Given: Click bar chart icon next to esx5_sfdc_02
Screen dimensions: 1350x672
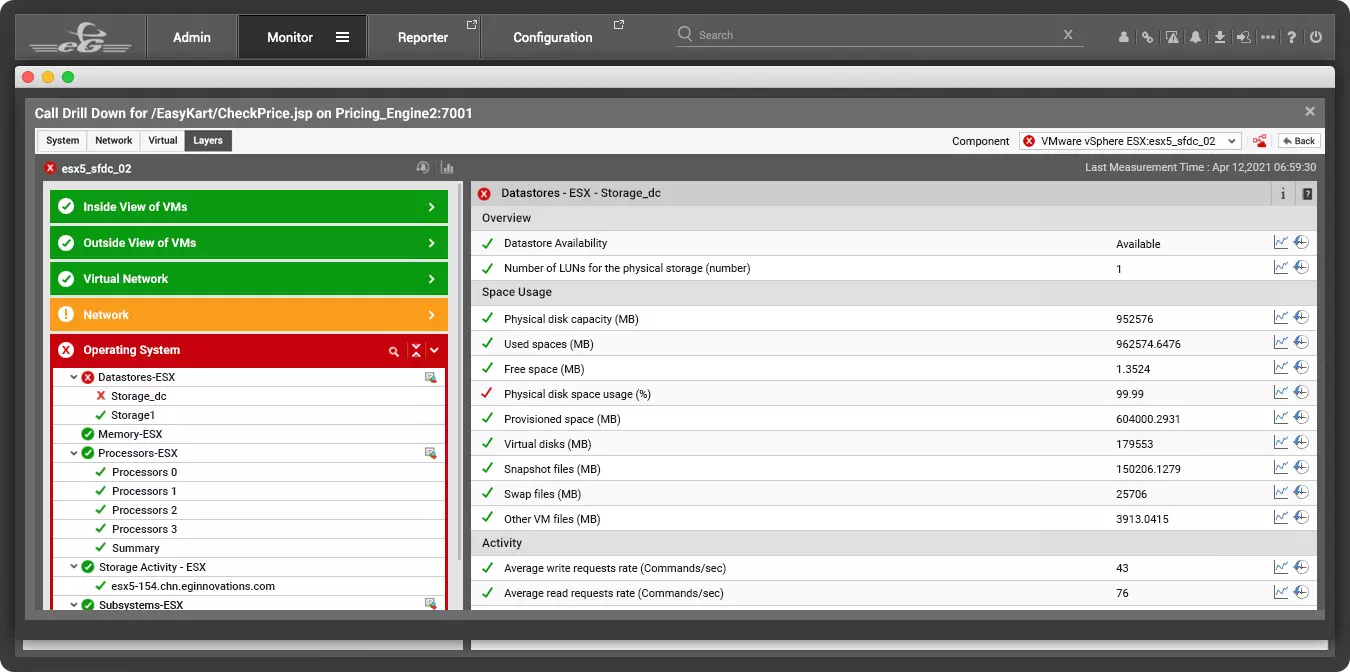Looking at the screenshot, I should tap(447, 168).
